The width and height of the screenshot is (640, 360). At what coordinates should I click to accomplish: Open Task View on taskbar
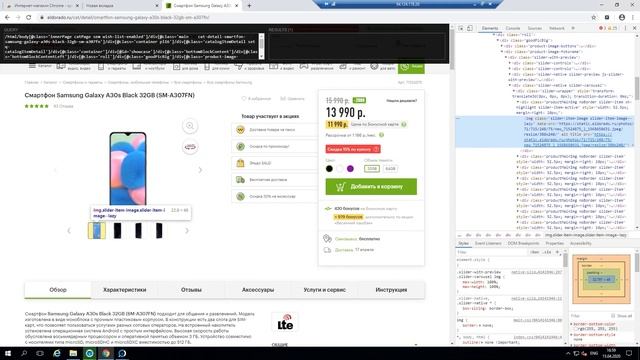(x=40, y=353)
